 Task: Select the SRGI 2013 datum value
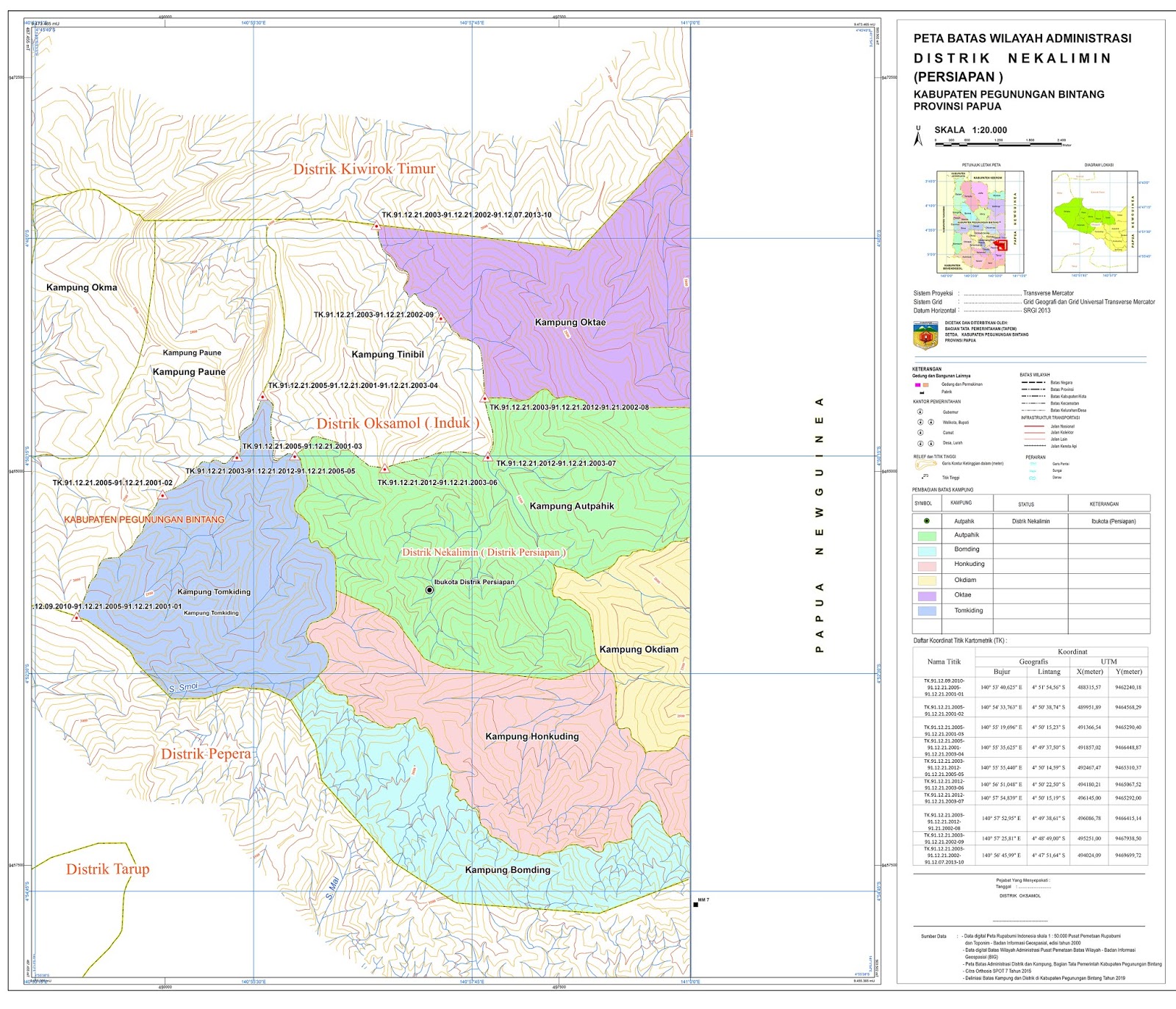click(x=1037, y=311)
